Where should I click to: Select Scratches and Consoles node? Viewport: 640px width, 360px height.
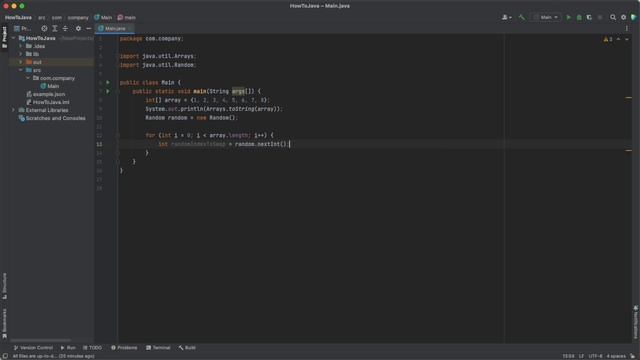[x=52, y=118]
